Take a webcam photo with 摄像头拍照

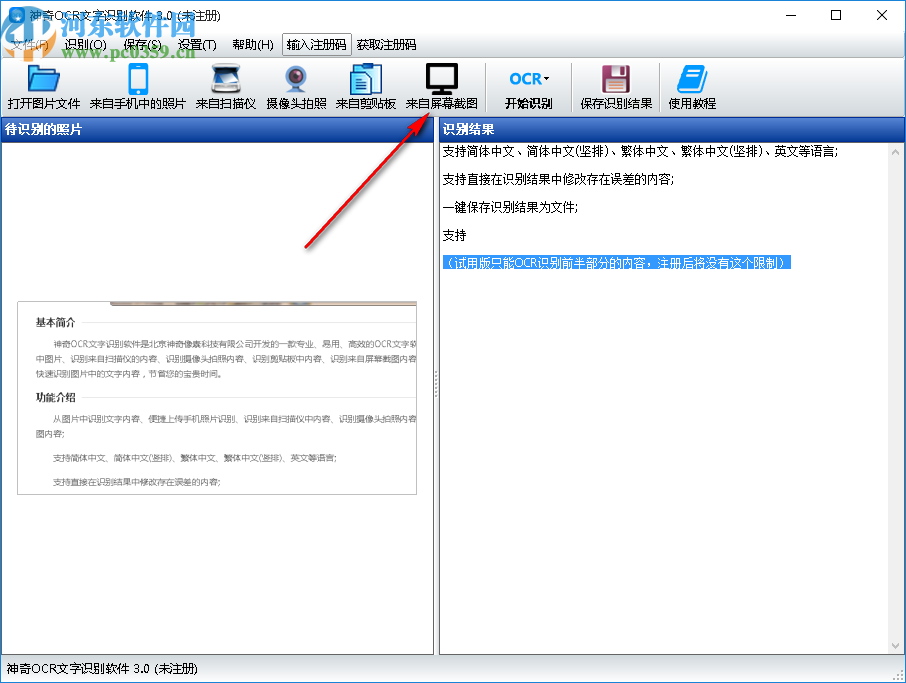point(296,88)
